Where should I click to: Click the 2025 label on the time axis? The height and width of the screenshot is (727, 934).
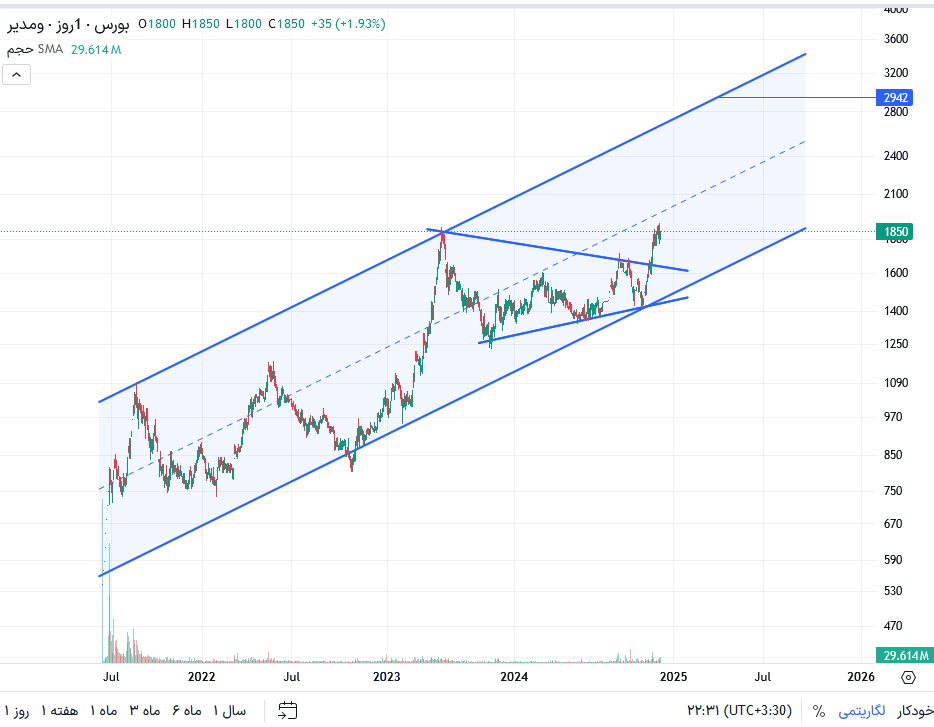tap(673, 677)
